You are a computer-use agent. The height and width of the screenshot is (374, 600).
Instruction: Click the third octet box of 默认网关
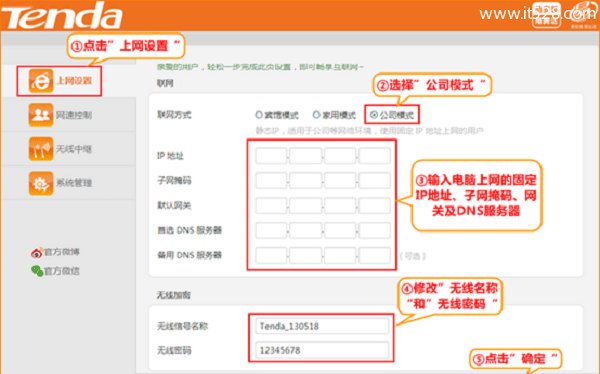point(340,206)
